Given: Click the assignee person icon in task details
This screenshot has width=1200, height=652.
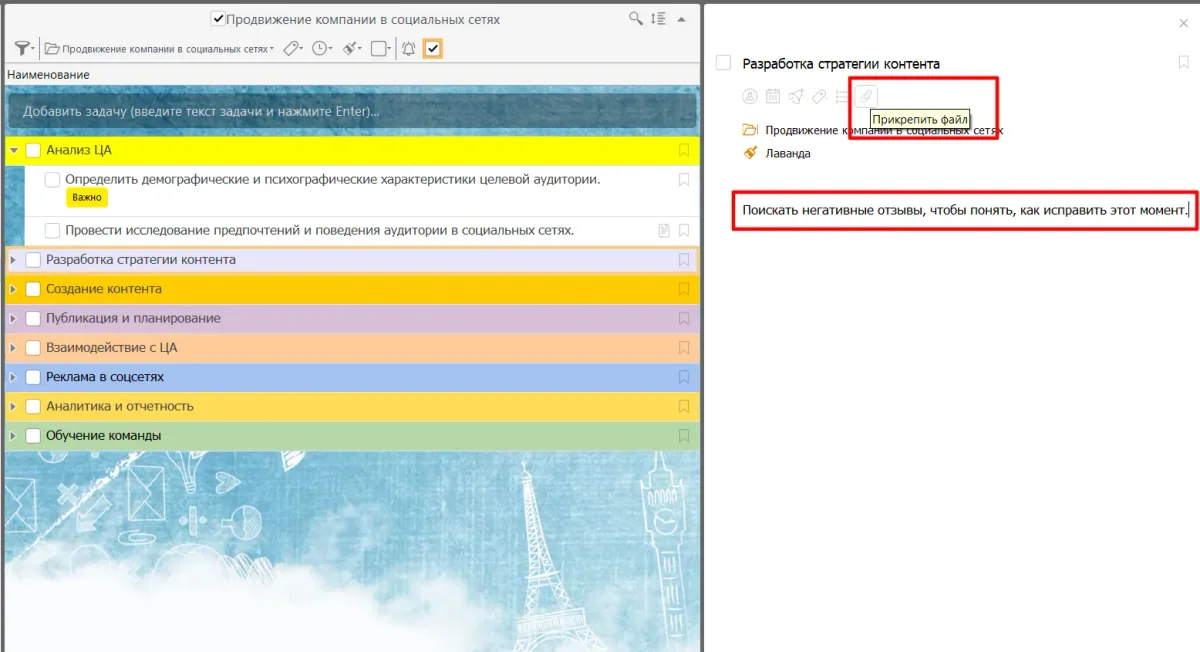Looking at the screenshot, I should [x=750, y=96].
